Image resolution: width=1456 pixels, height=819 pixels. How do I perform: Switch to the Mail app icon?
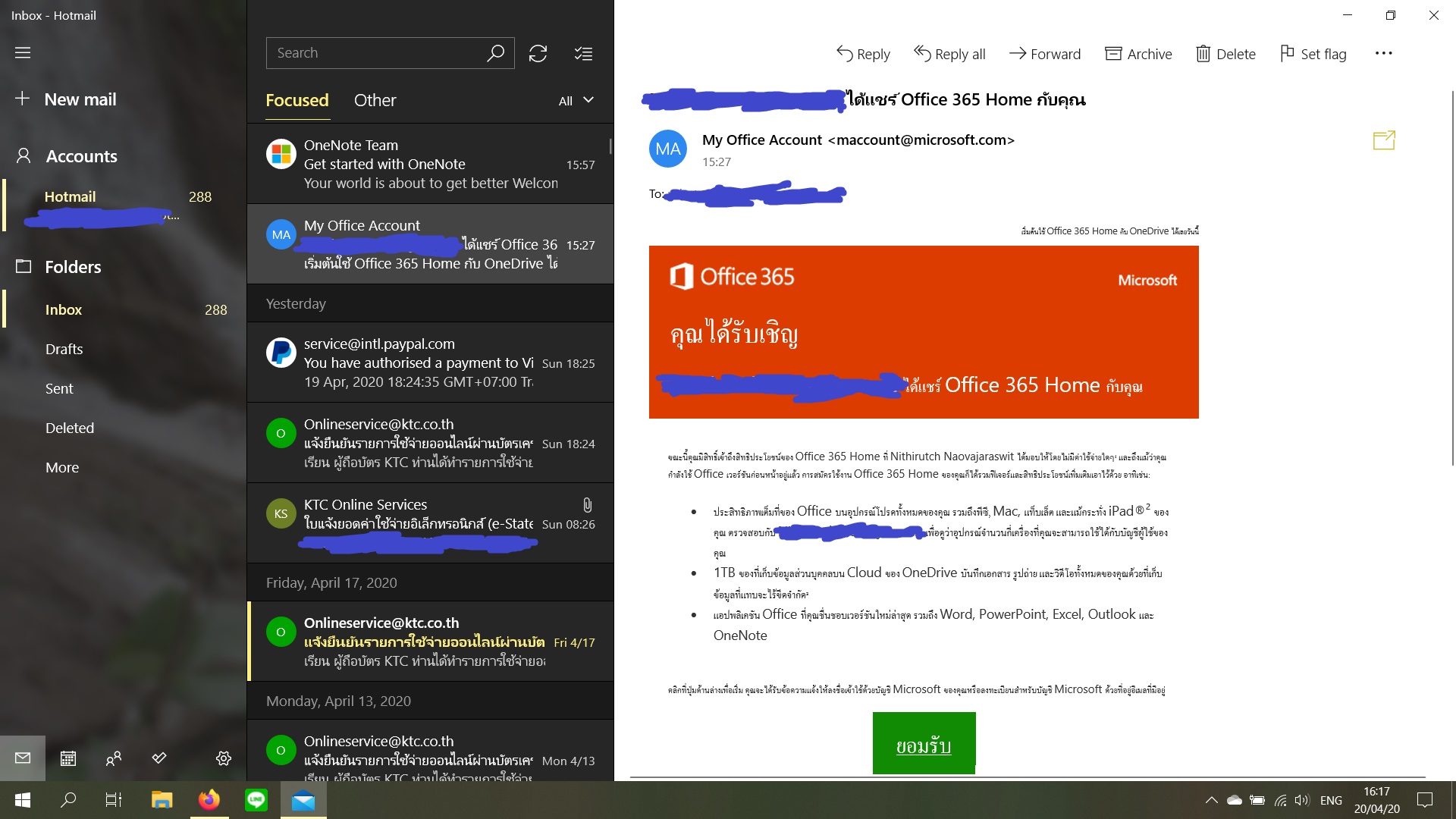23,758
